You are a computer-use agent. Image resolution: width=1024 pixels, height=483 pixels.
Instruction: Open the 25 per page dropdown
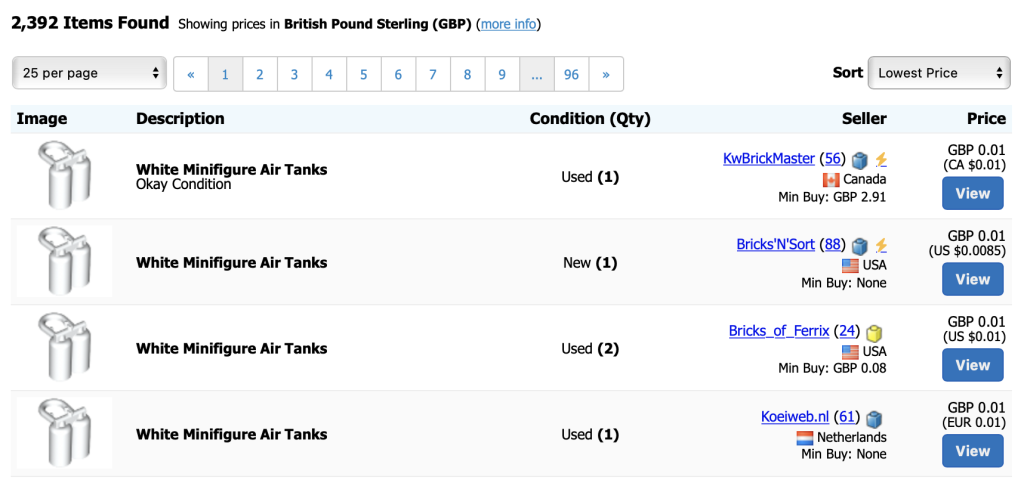pos(90,73)
